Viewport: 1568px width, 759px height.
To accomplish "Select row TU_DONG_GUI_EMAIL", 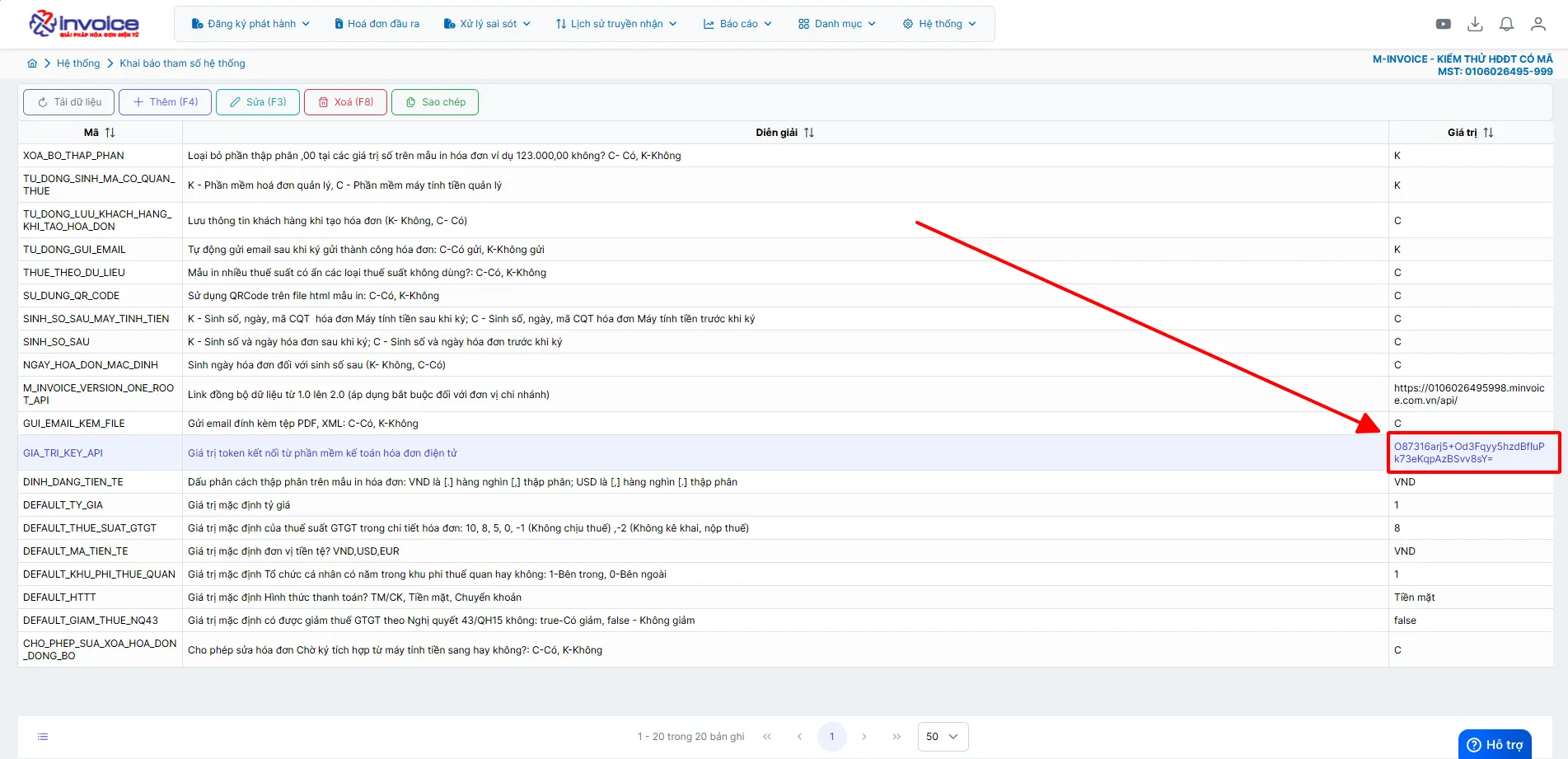I will [x=785, y=250].
